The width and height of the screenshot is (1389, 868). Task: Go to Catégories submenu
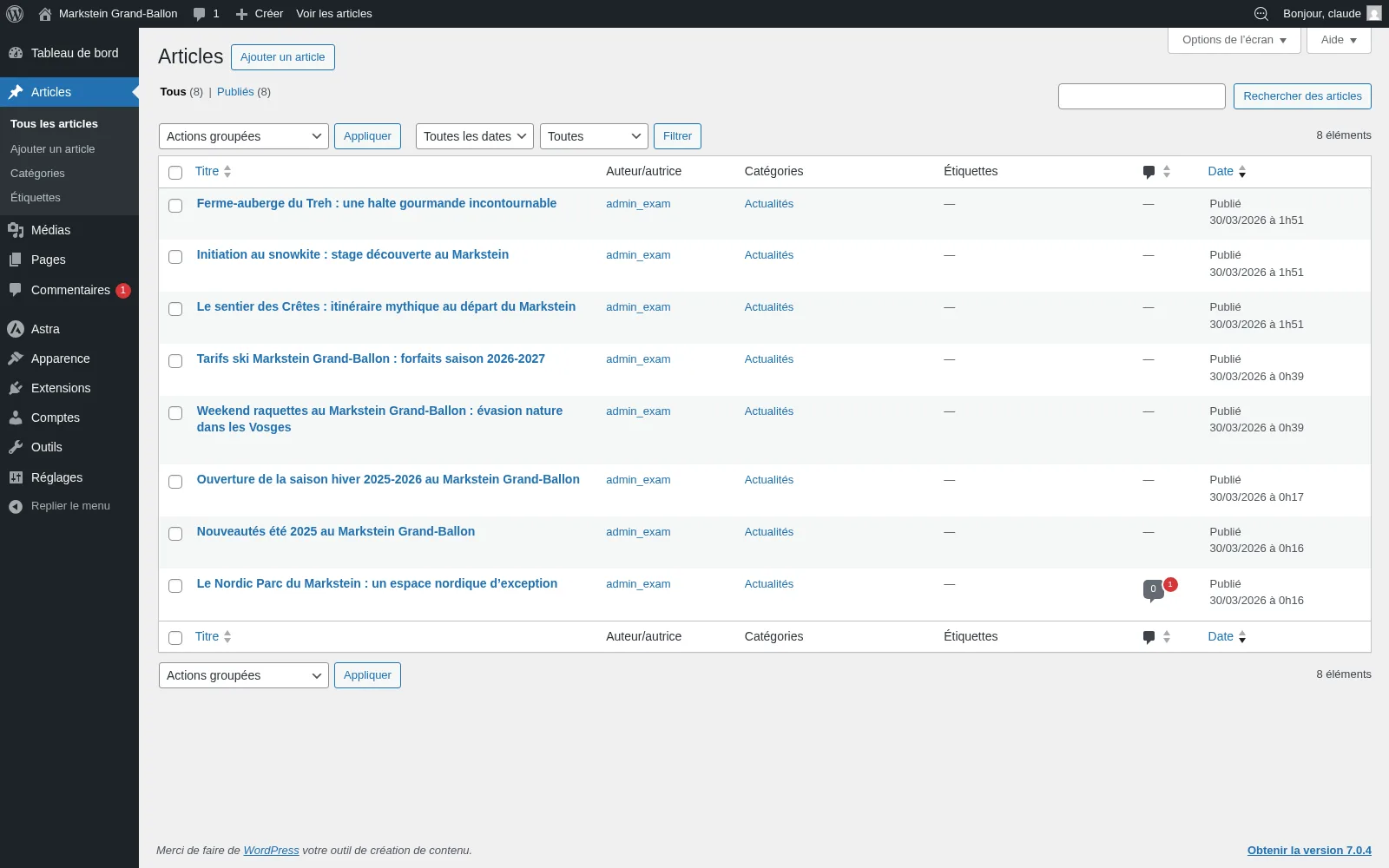coord(37,174)
